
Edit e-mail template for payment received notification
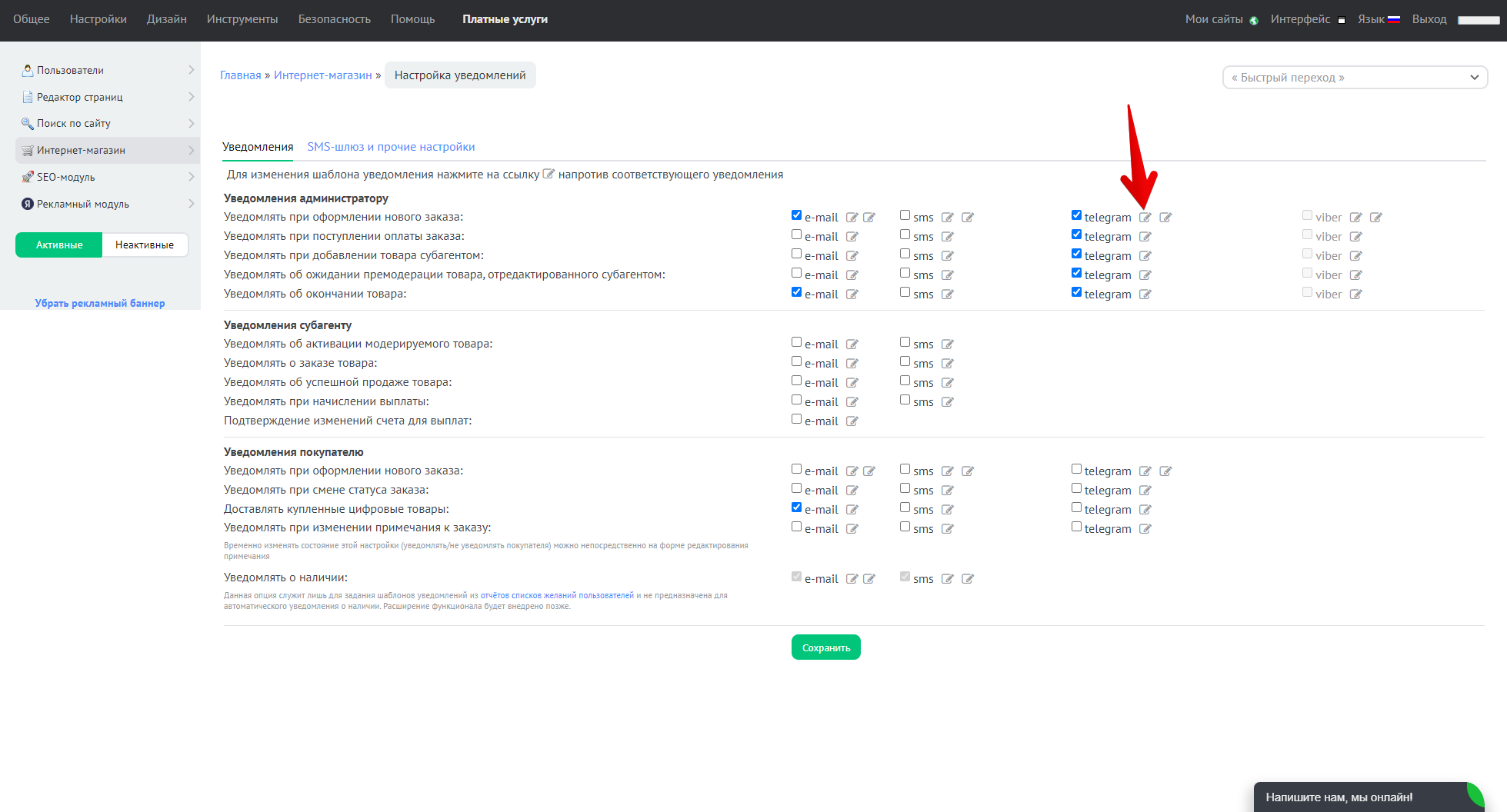(852, 237)
